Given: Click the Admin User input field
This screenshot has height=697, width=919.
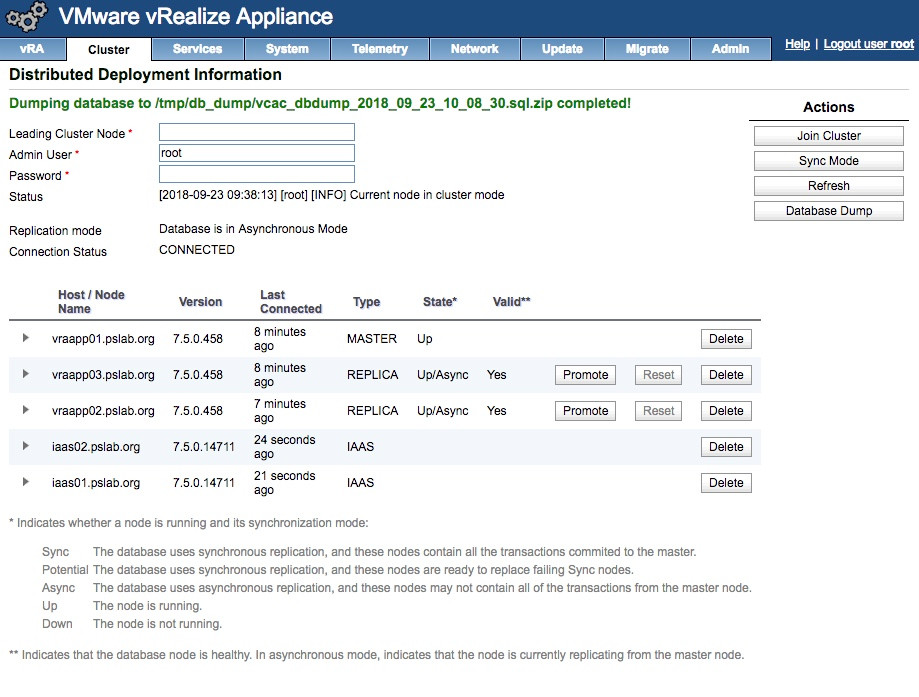Looking at the screenshot, I should pyautogui.click(x=257, y=153).
